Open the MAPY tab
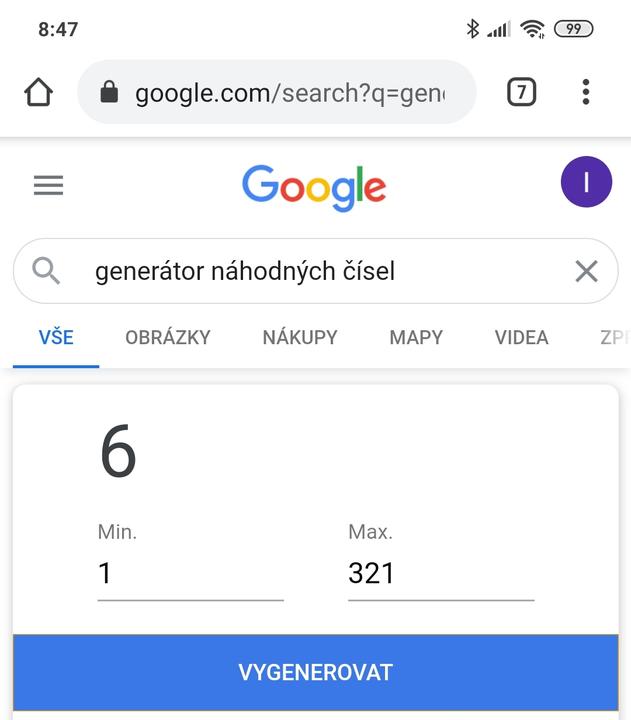Screen dimensions: 631x720 click(416, 338)
